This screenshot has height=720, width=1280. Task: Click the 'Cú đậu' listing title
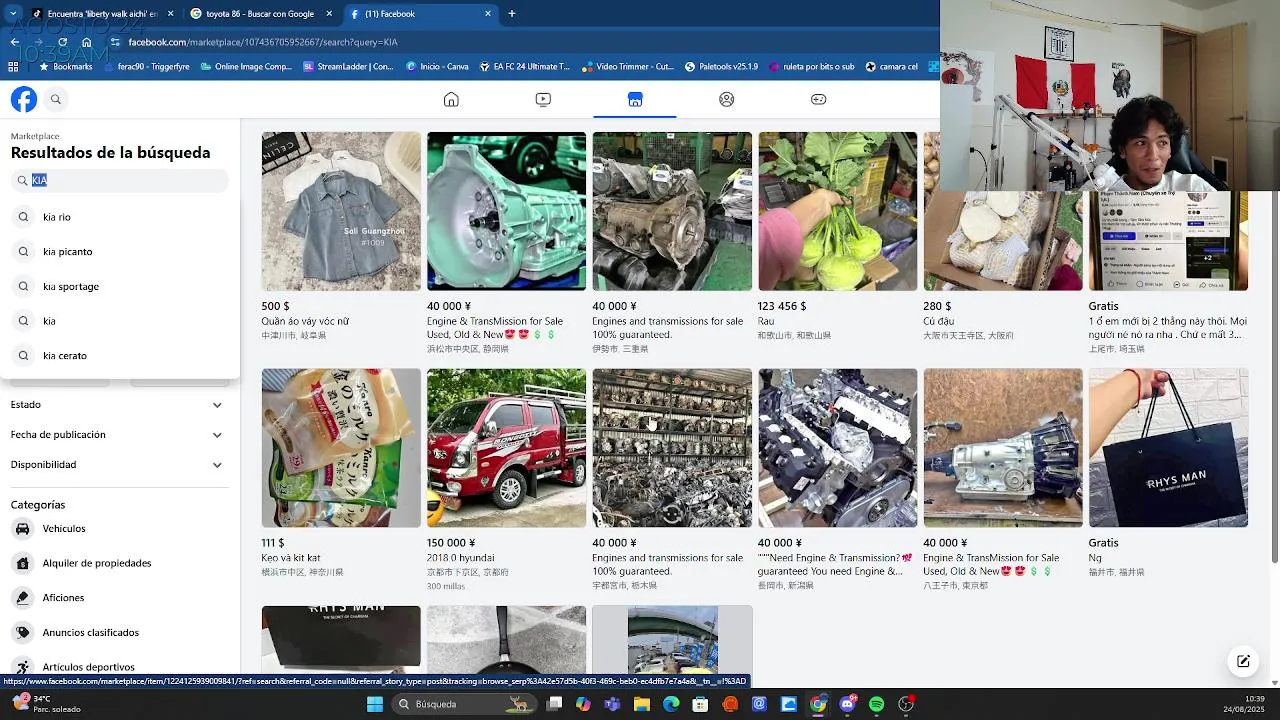coord(939,321)
